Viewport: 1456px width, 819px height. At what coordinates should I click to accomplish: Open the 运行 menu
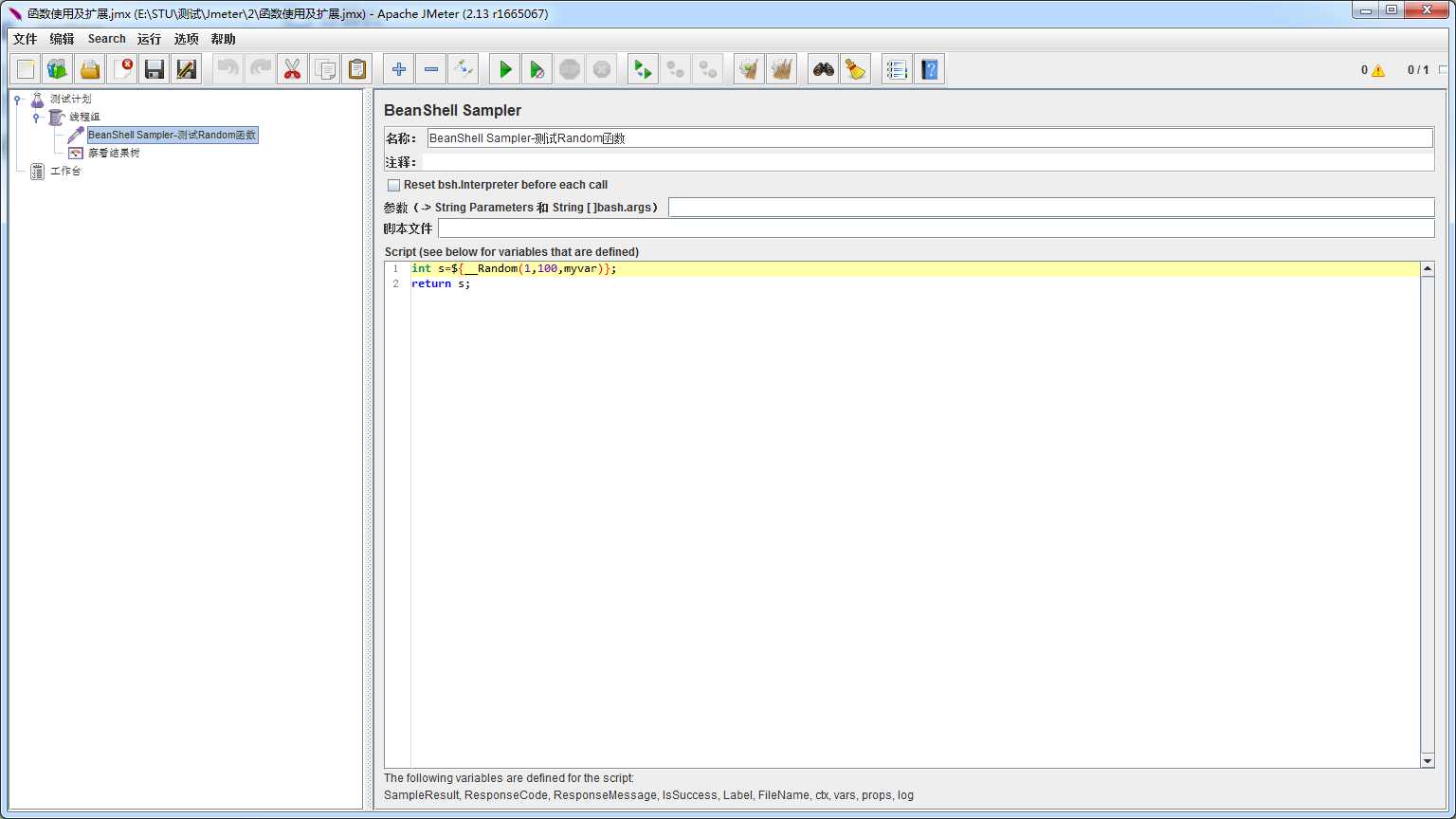tap(149, 39)
